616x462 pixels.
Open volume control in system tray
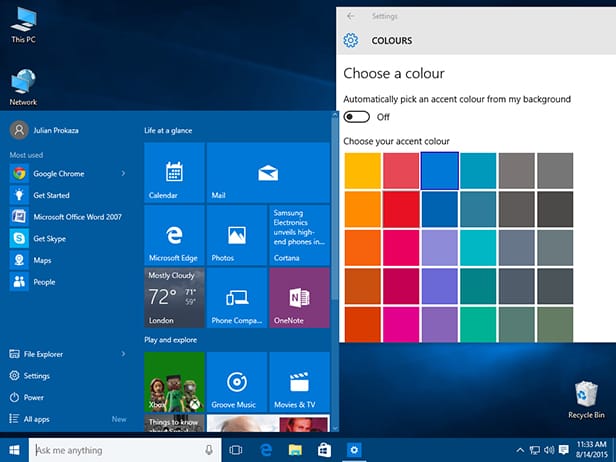(549, 450)
